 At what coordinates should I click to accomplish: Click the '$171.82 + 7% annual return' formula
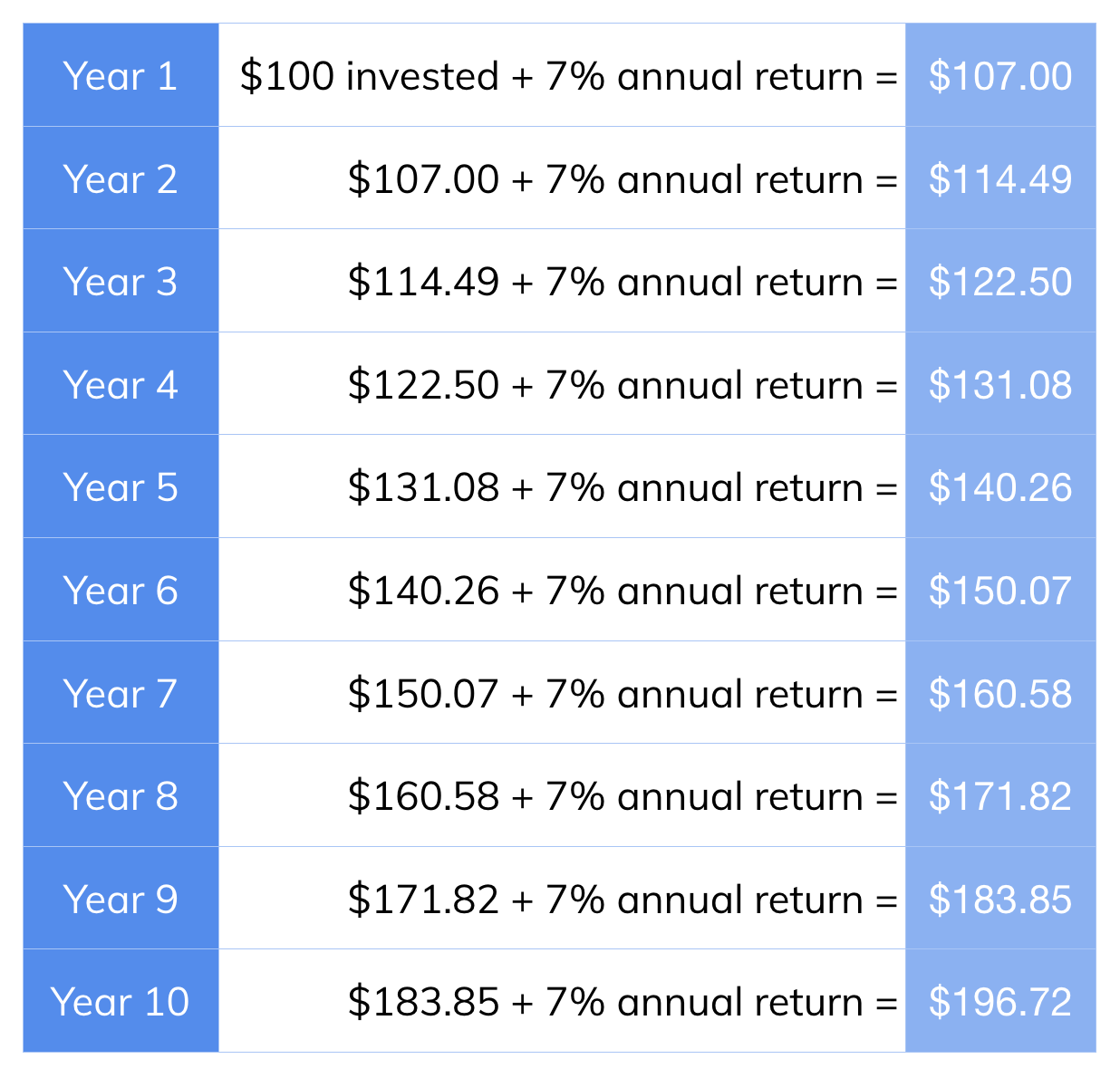pyautogui.click(x=606, y=900)
